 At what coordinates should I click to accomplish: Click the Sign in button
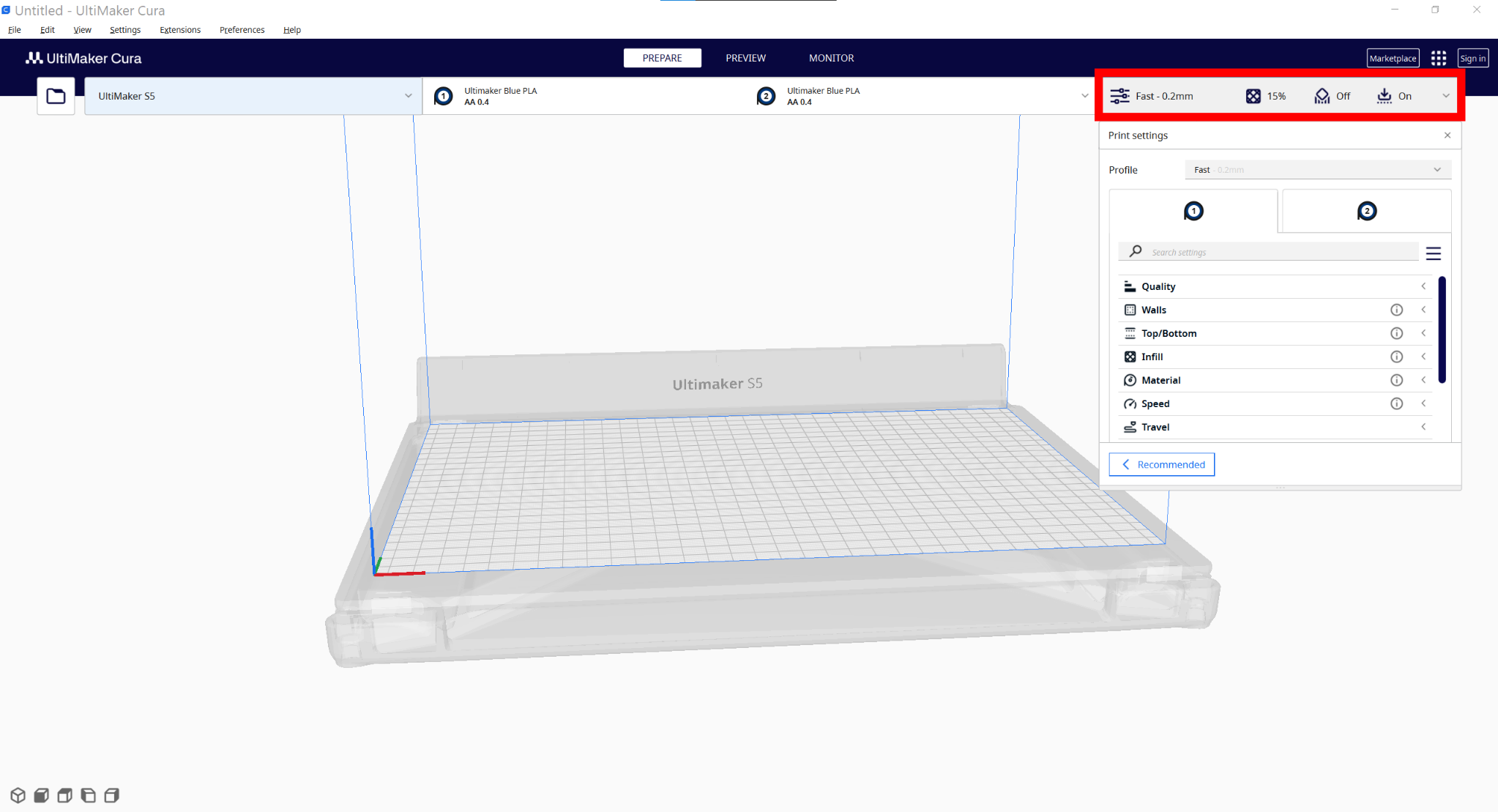click(x=1472, y=58)
